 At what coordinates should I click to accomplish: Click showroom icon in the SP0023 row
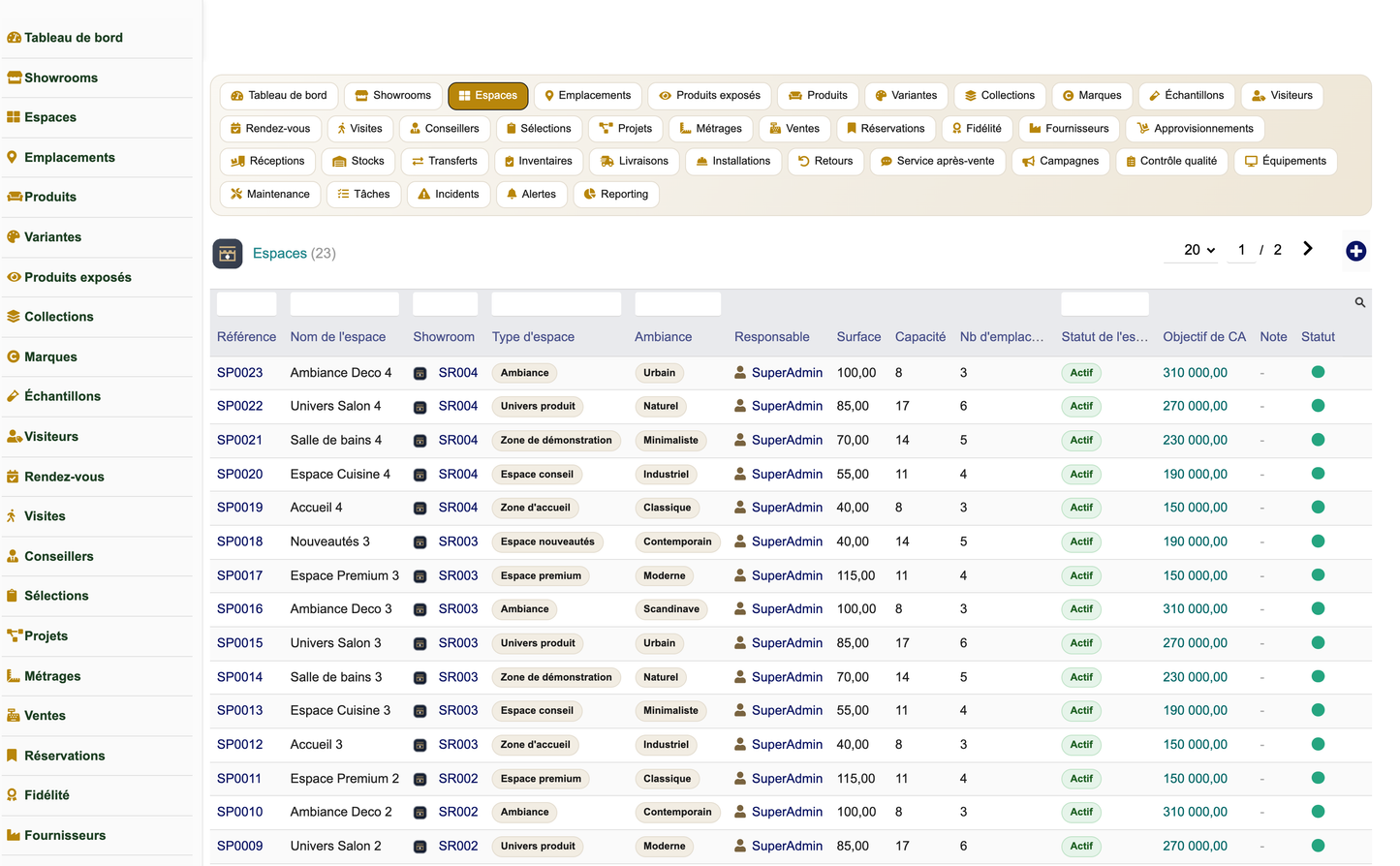coord(420,373)
